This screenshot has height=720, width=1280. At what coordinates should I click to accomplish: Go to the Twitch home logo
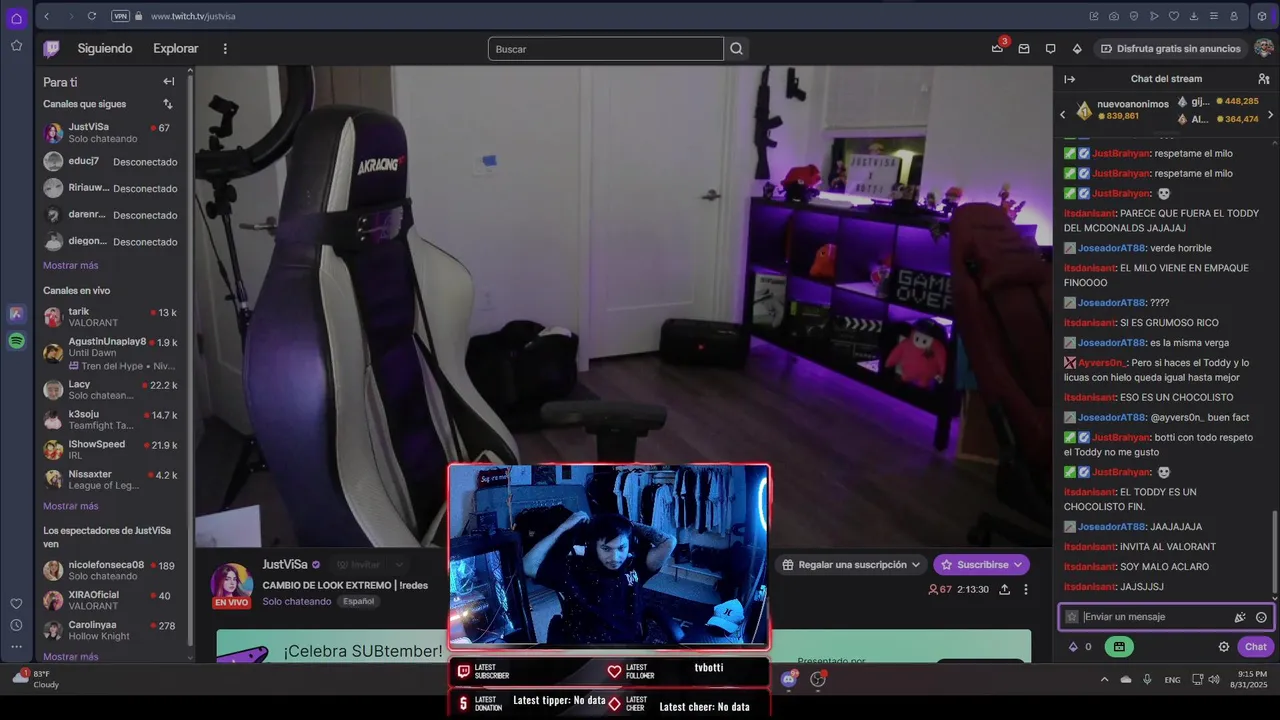(x=51, y=48)
